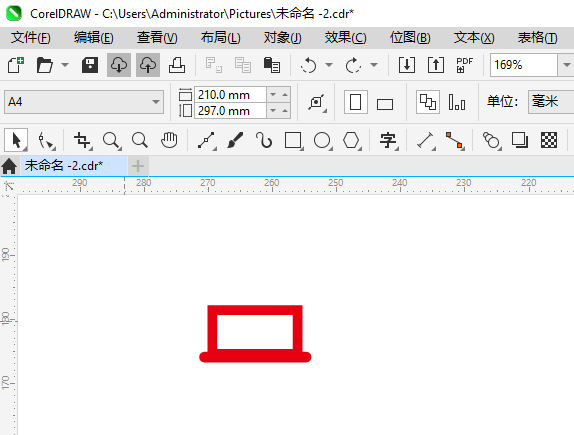Select the Zoom tool with flyout
The width and height of the screenshot is (574, 435).
[x=111, y=141]
